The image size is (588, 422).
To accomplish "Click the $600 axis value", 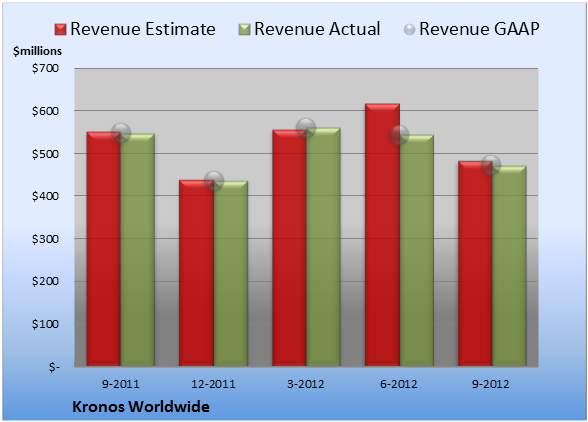I will (45, 111).
